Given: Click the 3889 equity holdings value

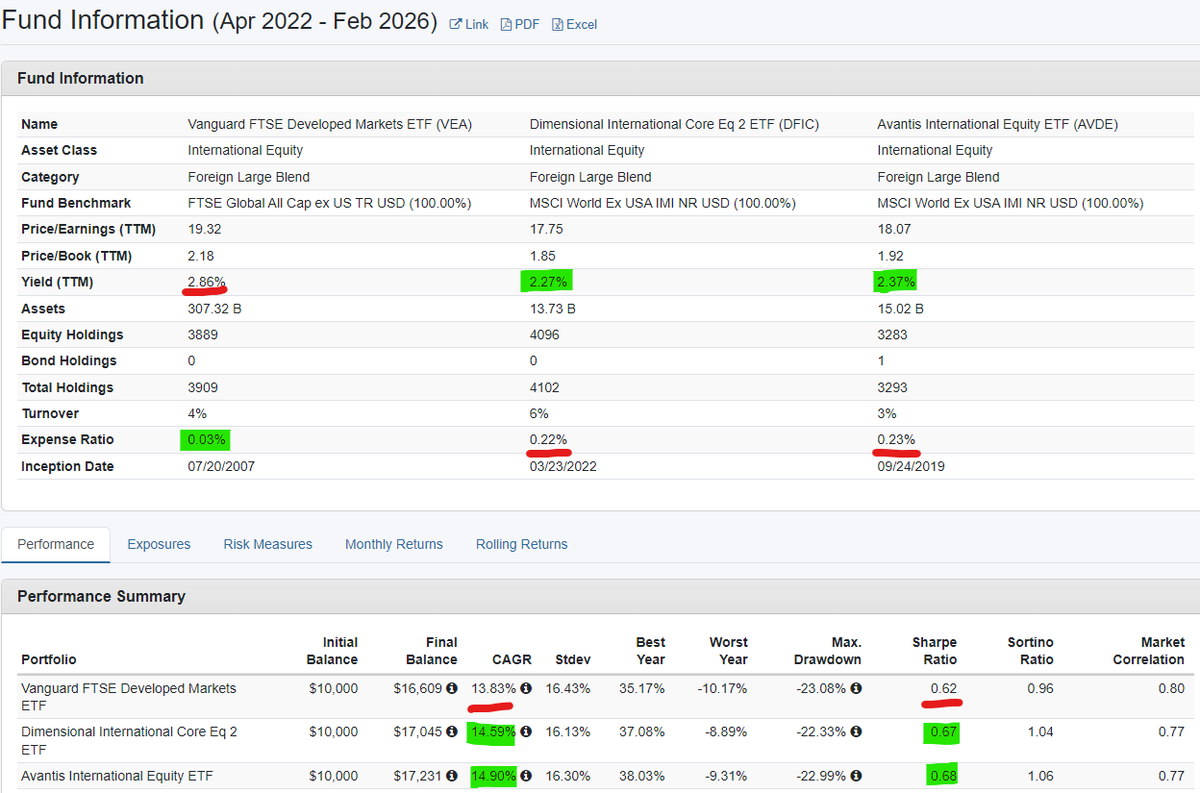Looking at the screenshot, I should 204,335.
